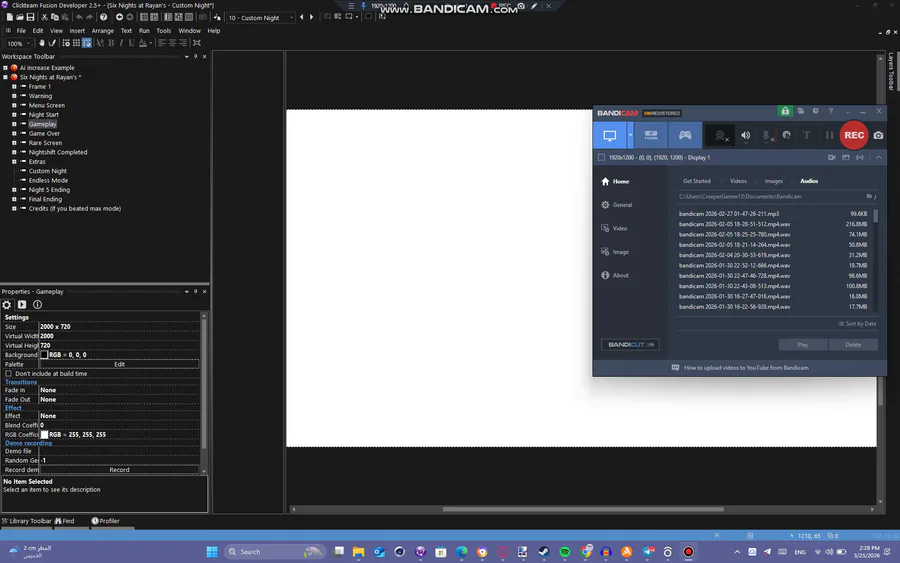
Task: Click the Back navigation arrow circle icon
Action: coord(119,17)
